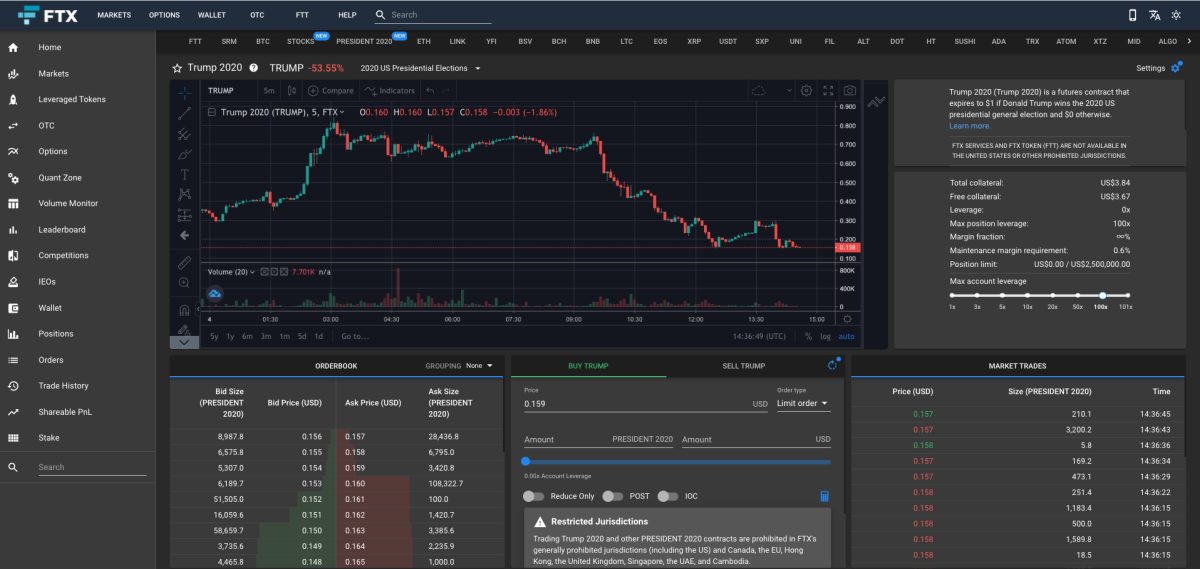
Task: Switch to the BUY TRUMP tab
Action: (588, 366)
